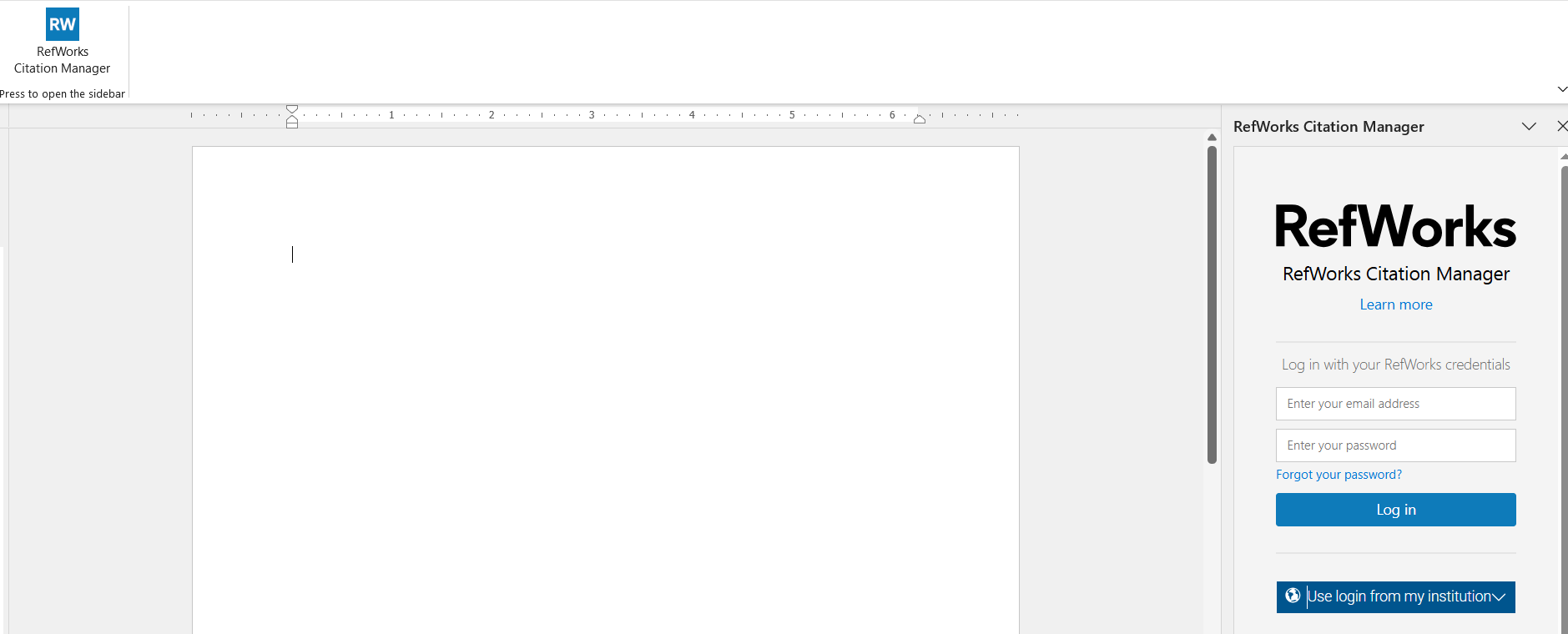This screenshot has height=634, width=1568.
Task: Click the email address input field
Action: [1395, 404]
